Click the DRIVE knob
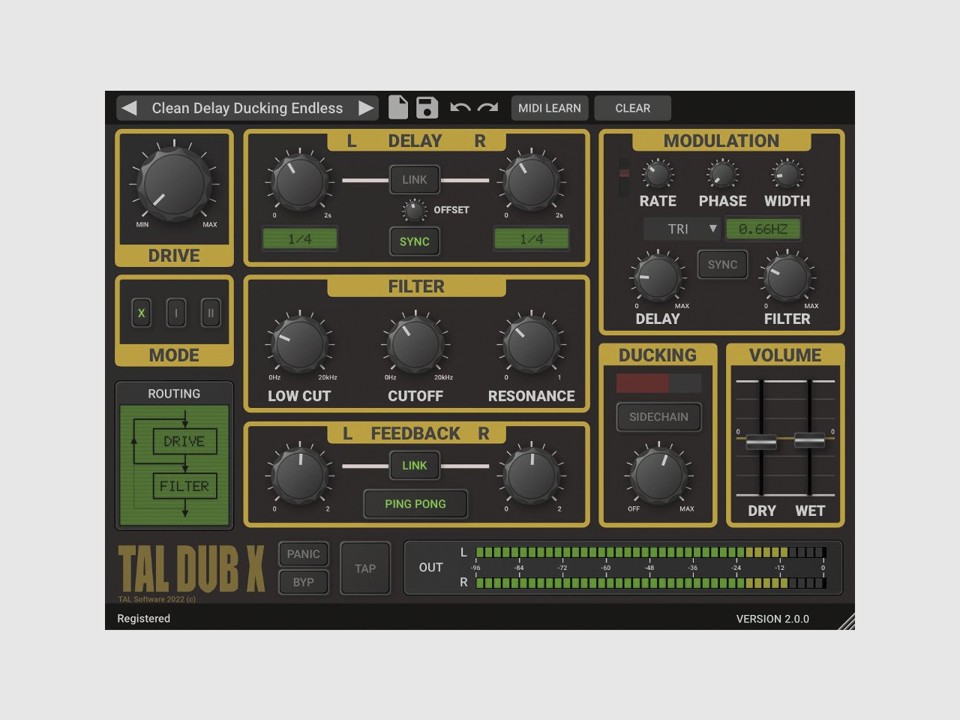The height and width of the screenshot is (720, 960). [x=174, y=184]
